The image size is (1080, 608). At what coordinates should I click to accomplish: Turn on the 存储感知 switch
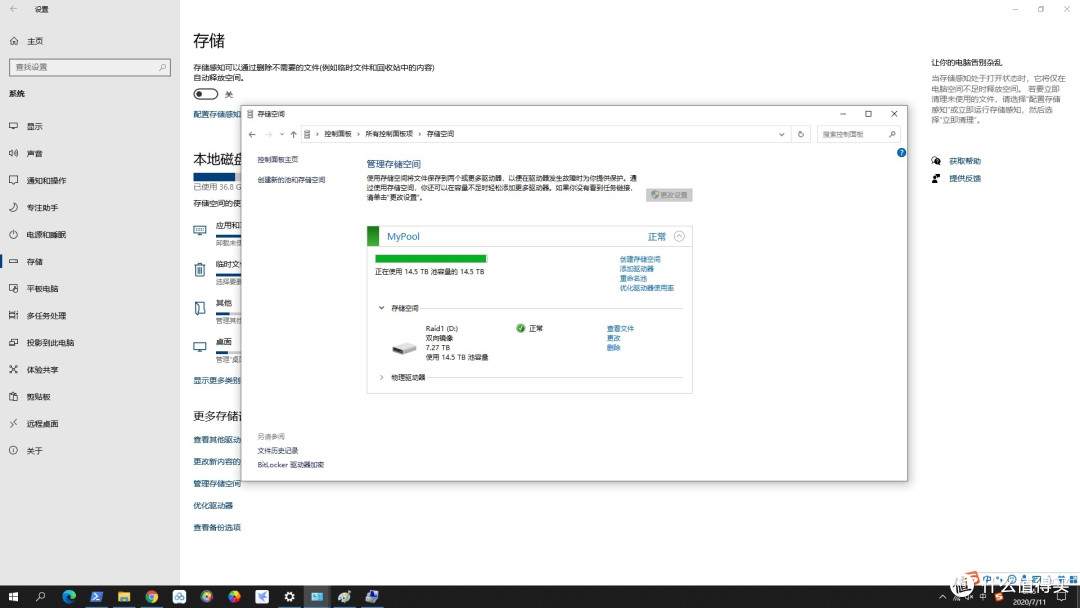click(x=205, y=93)
